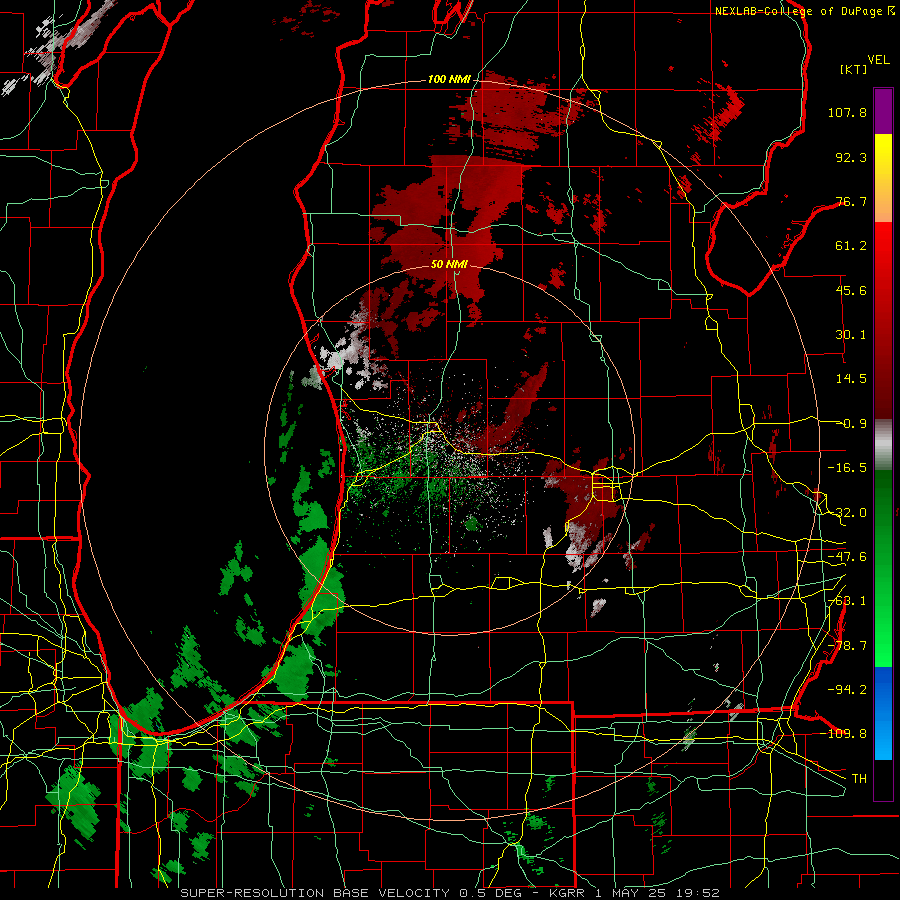This screenshot has width=900, height=900.
Task: Pick the black TH segment of color bar
Action: pos(883,780)
